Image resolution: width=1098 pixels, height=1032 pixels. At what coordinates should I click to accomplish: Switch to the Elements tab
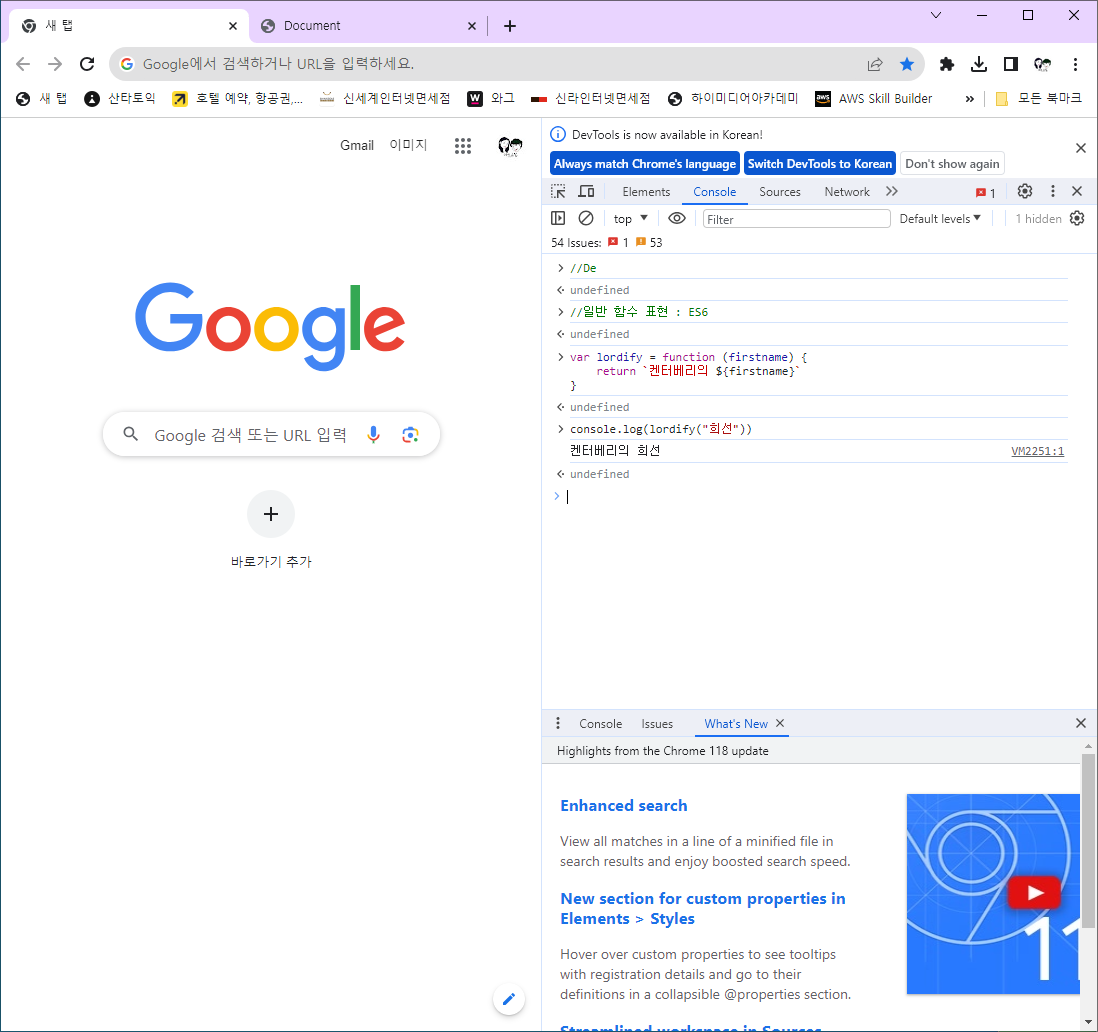[x=646, y=192]
